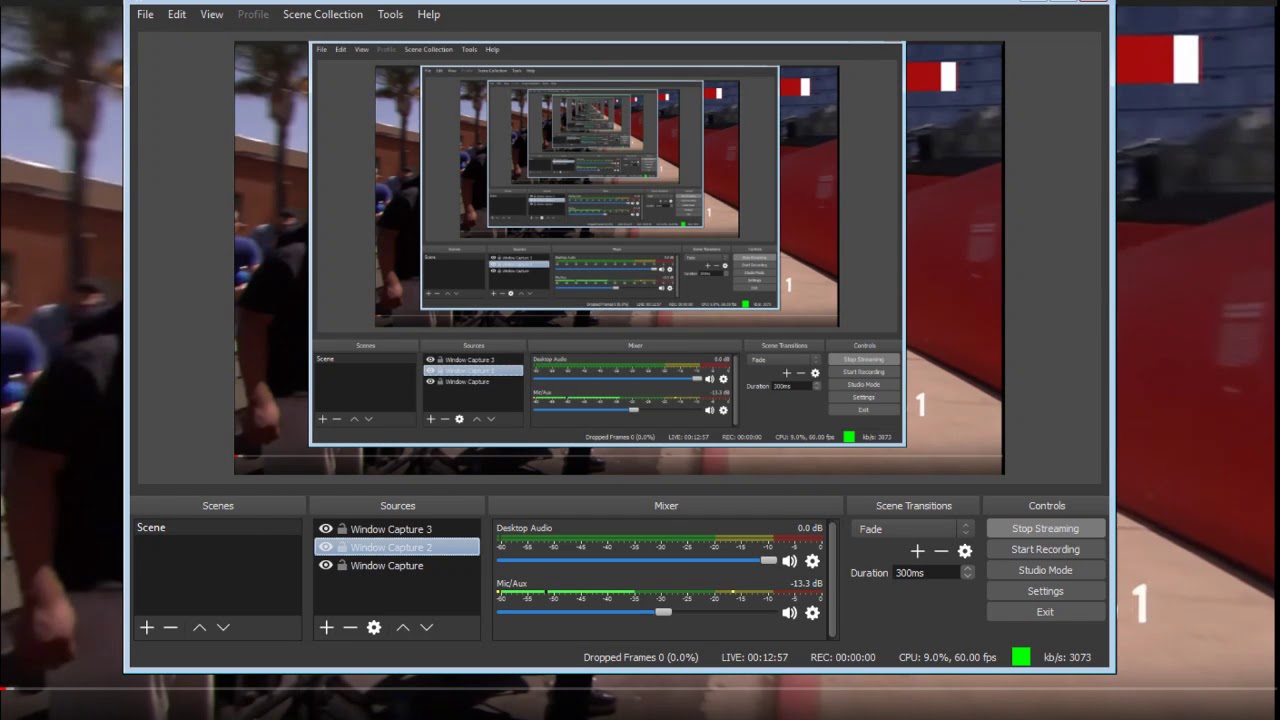Select the Scene item in Scenes list
This screenshot has height=720, width=1280.
[217, 528]
